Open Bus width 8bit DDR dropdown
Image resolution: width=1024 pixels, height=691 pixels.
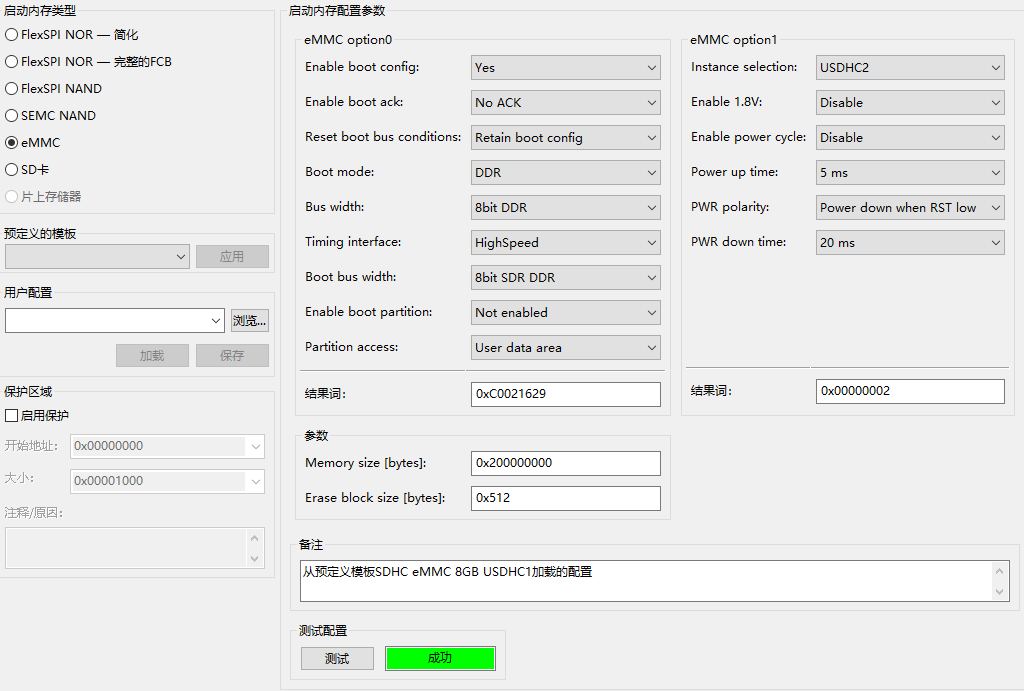coord(566,208)
